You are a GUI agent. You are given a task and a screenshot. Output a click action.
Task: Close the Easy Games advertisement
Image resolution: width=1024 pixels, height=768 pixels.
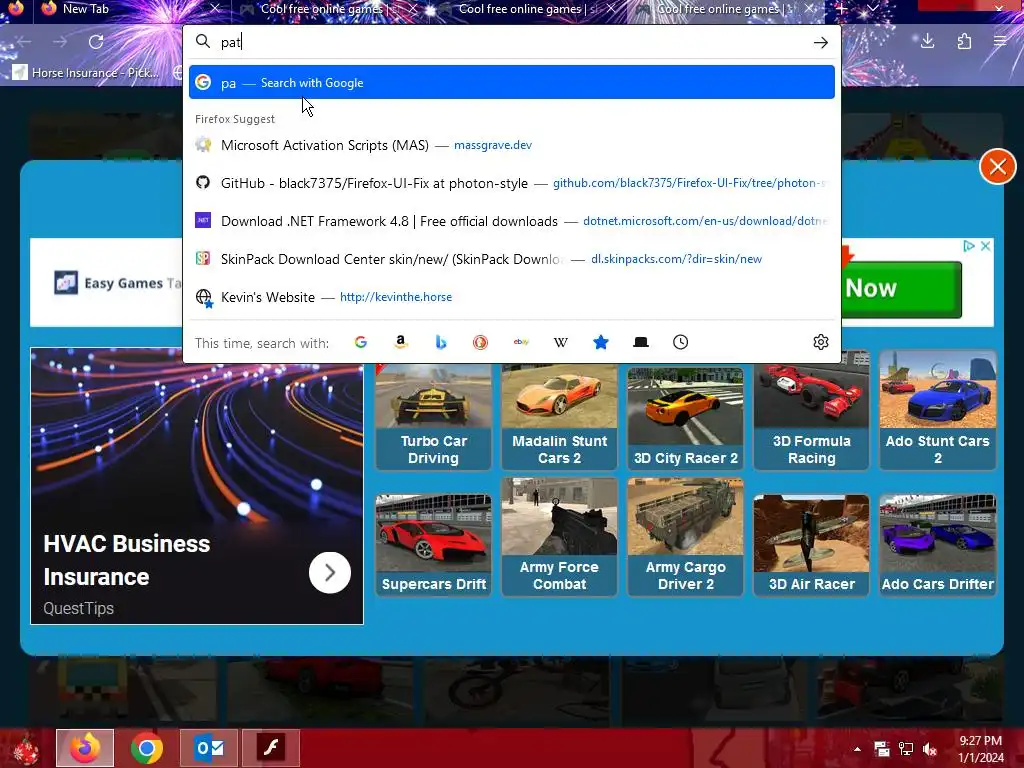pos(985,246)
